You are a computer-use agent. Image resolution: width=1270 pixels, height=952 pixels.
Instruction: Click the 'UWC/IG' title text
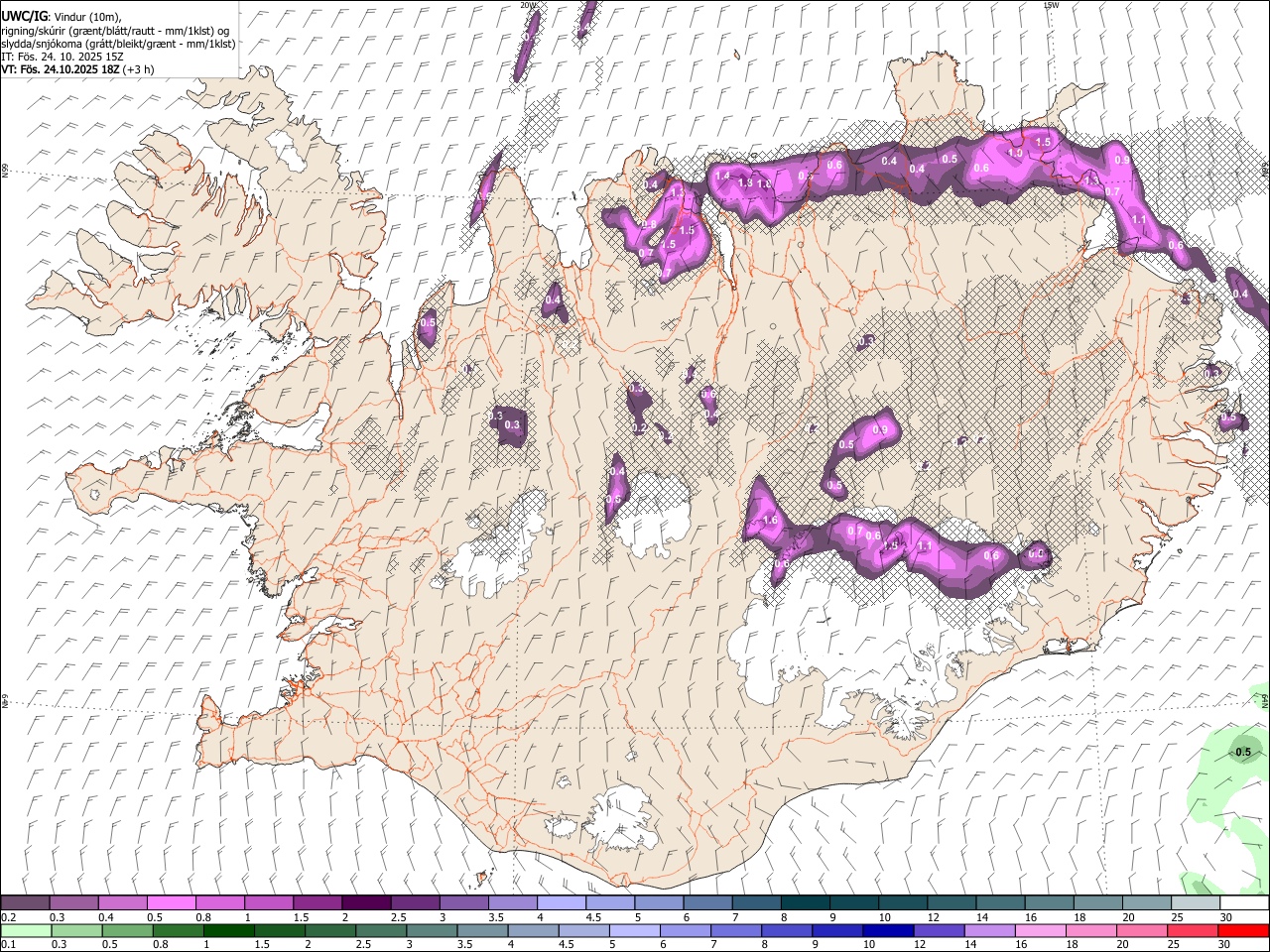[x=23, y=16]
